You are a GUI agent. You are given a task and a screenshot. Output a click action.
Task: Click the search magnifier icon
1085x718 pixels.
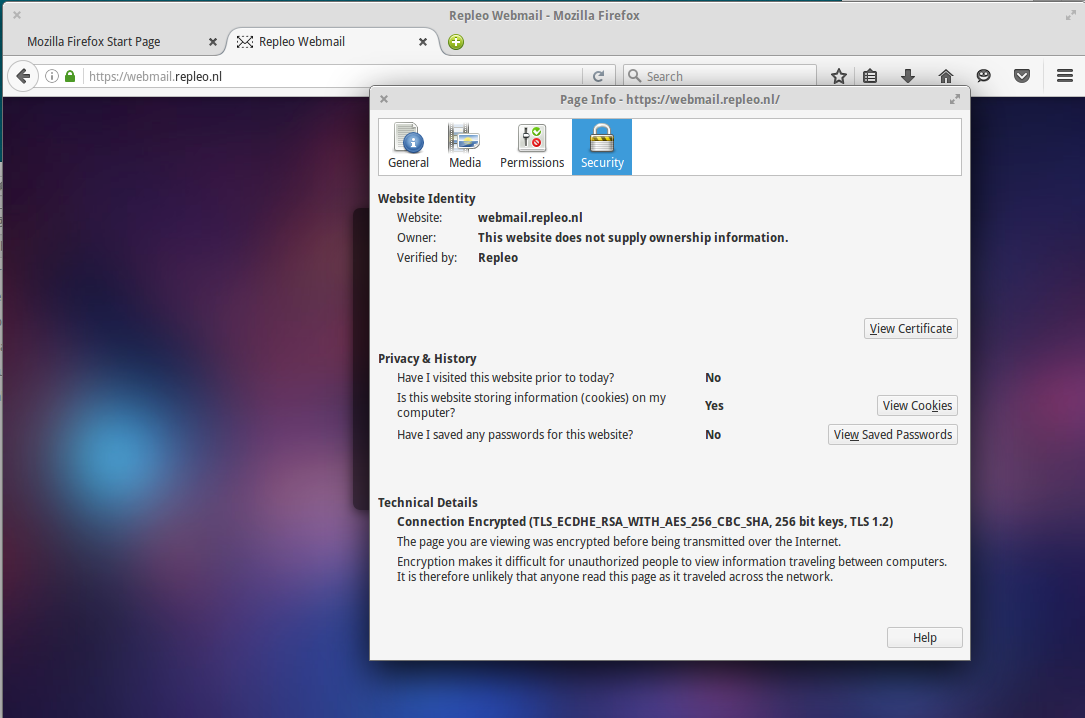(634, 75)
